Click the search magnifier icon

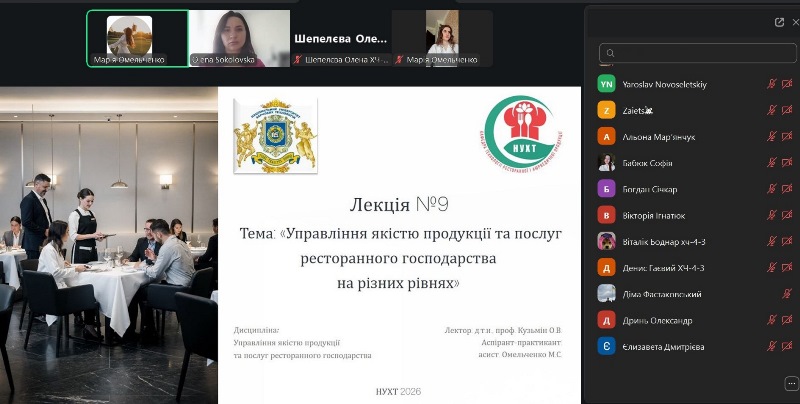(x=610, y=53)
